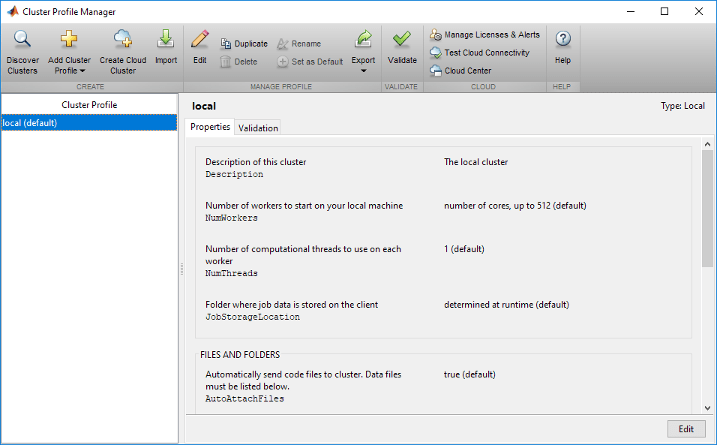
Task: Click the Discover Clusters magnifier icon
Action: point(22,39)
